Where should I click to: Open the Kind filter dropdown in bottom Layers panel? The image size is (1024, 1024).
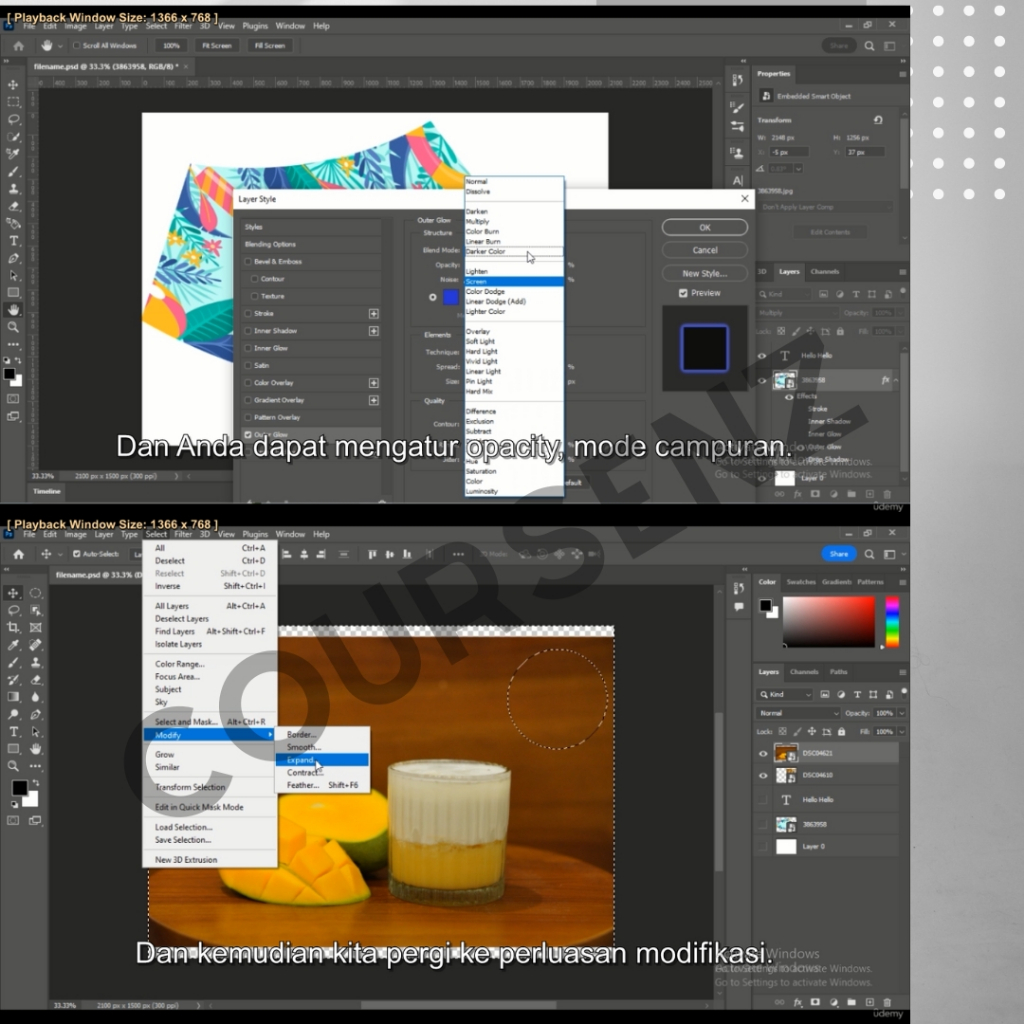point(785,694)
